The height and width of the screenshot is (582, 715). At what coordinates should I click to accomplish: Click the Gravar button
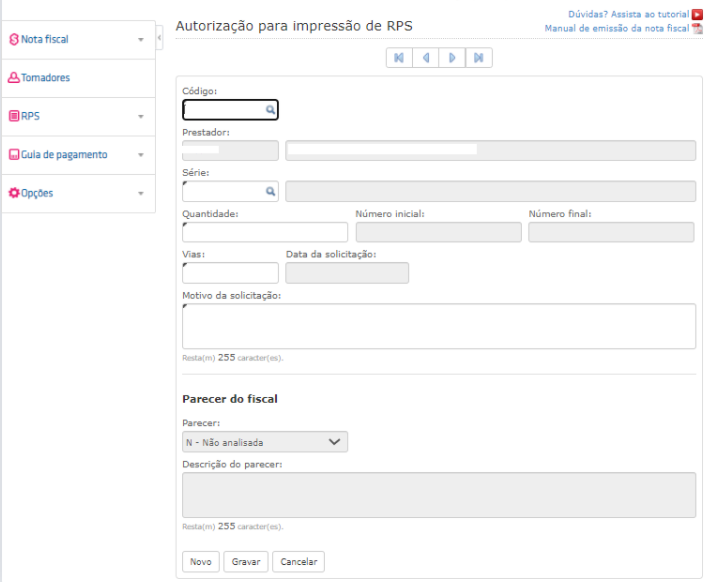point(246,561)
